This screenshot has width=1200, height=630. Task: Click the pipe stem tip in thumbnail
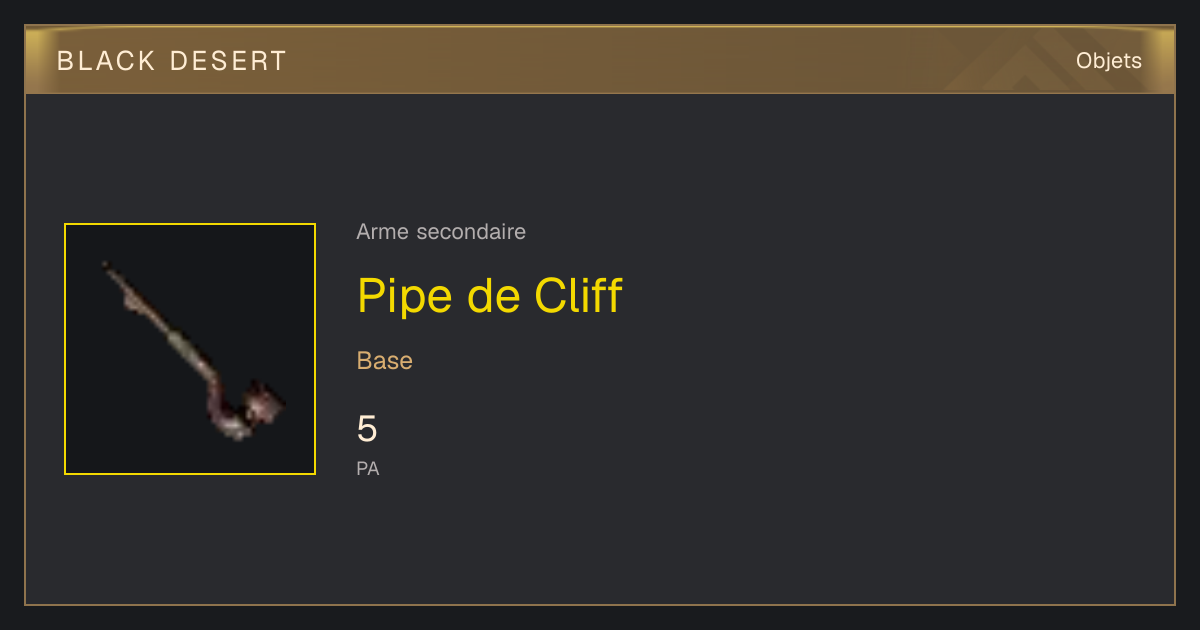108,267
